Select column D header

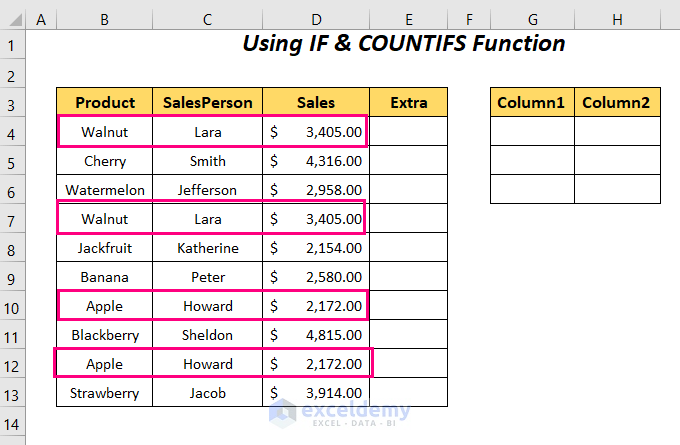pos(316,19)
